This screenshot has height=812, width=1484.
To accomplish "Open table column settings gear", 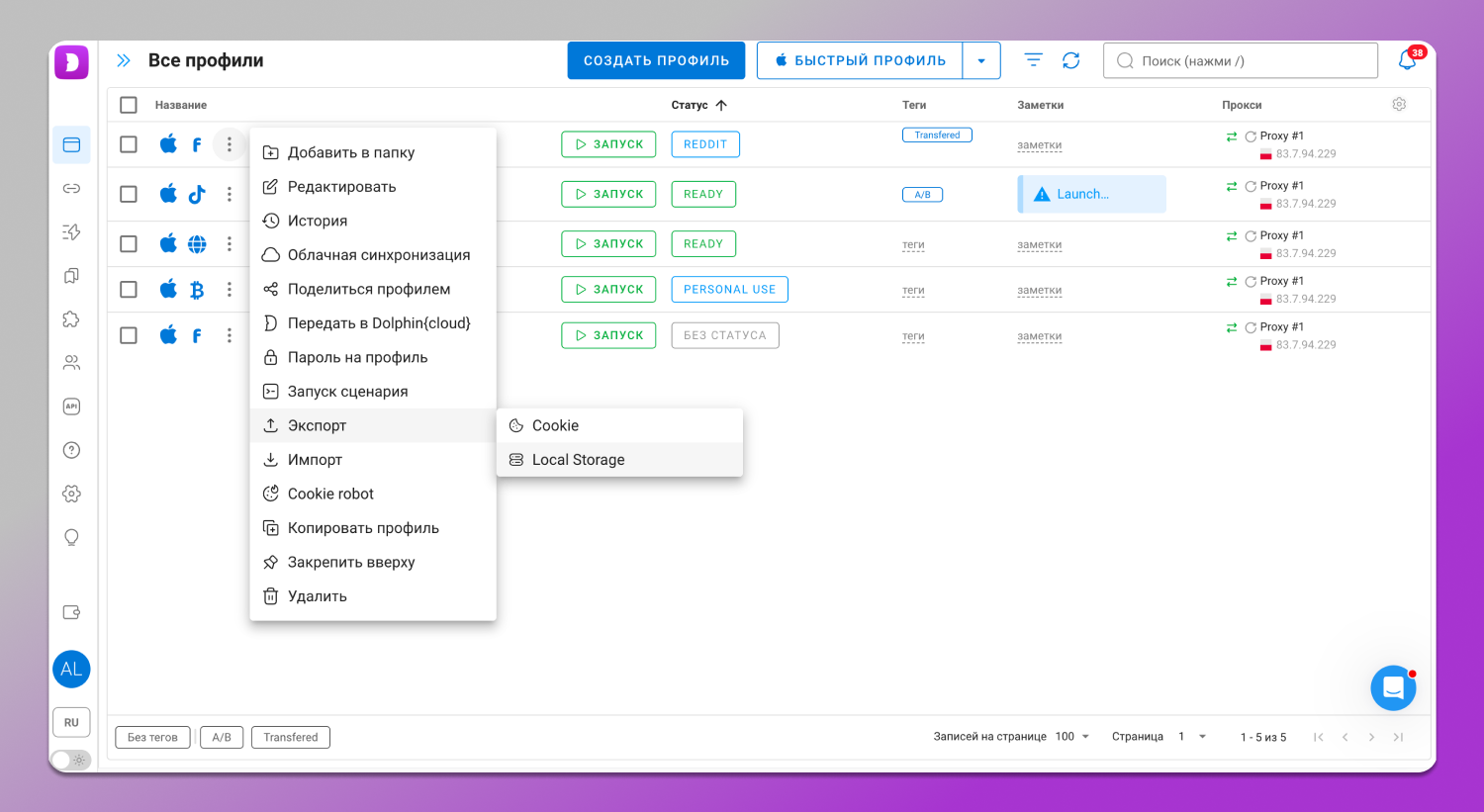I will [1399, 105].
